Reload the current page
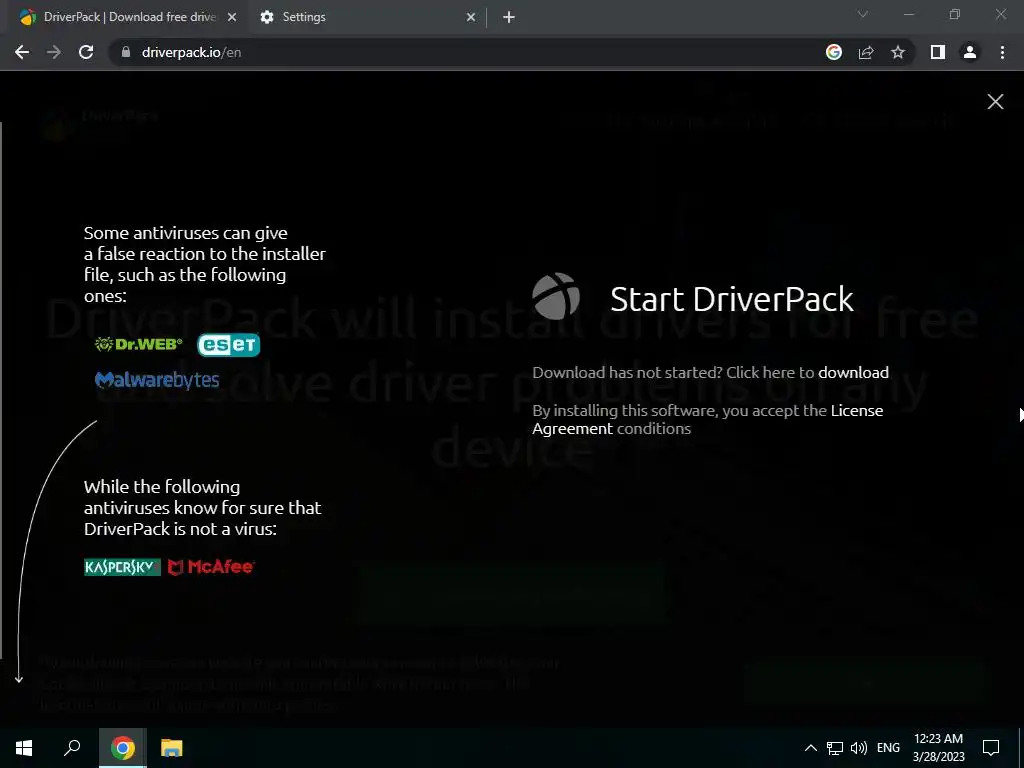The width and height of the screenshot is (1024, 768). (86, 52)
